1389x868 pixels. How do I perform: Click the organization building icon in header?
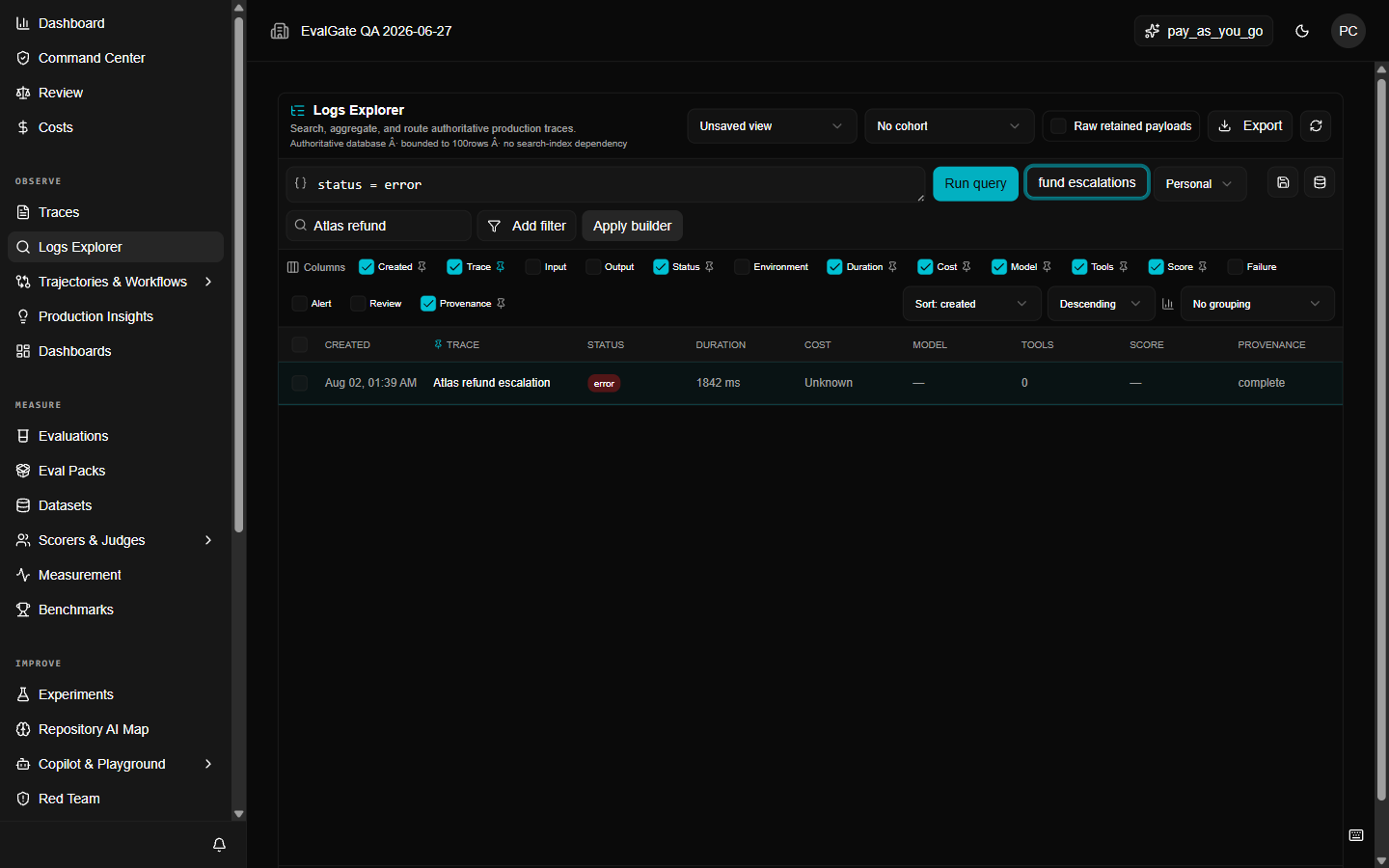tap(280, 31)
